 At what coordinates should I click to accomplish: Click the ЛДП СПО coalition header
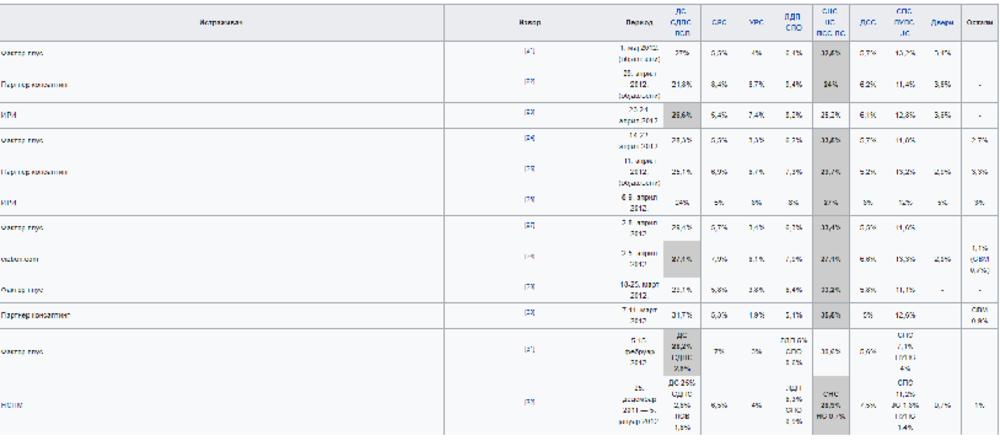[793, 21]
